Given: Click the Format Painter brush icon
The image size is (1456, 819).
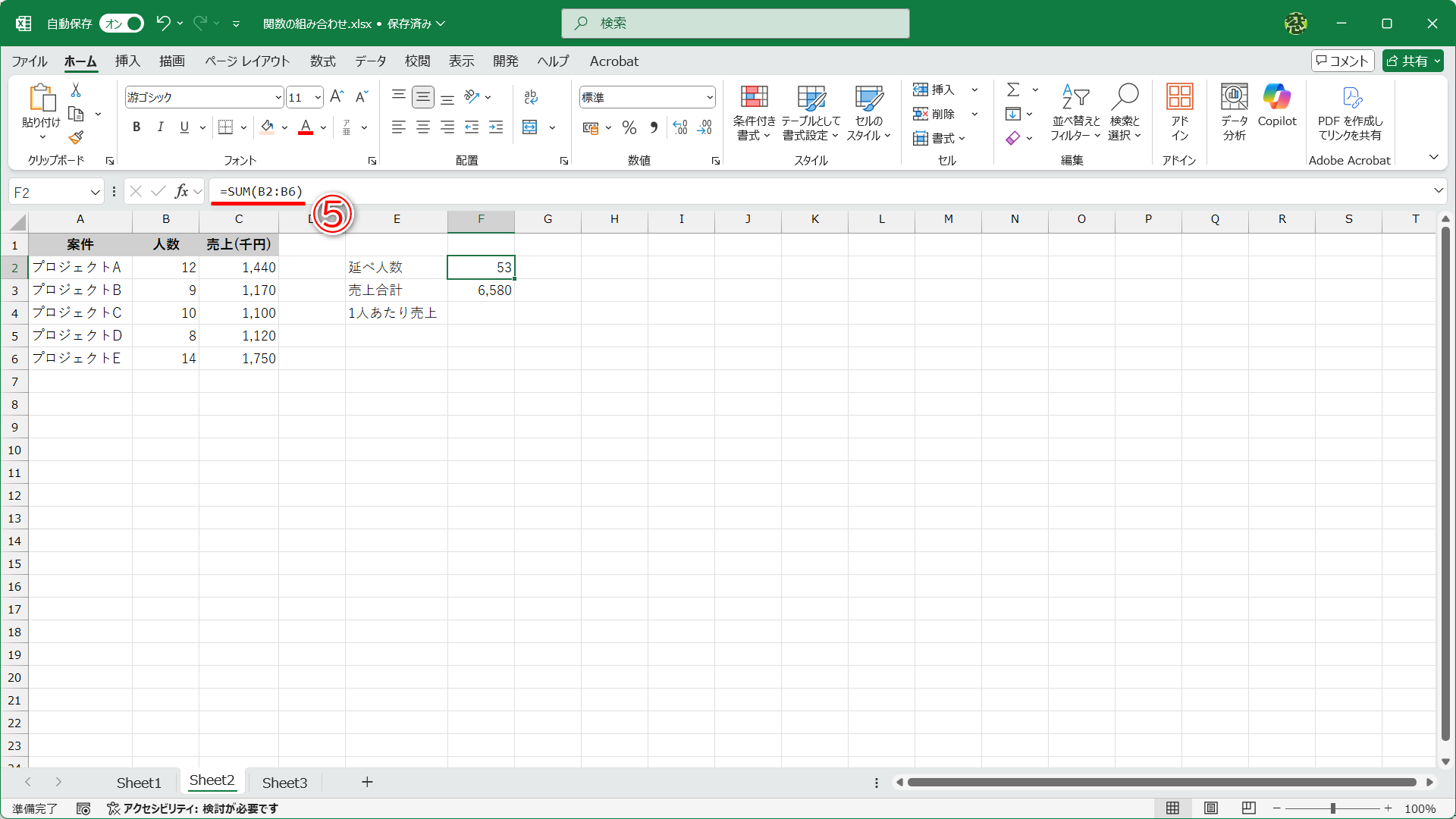Looking at the screenshot, I should (x=76, y=137).
